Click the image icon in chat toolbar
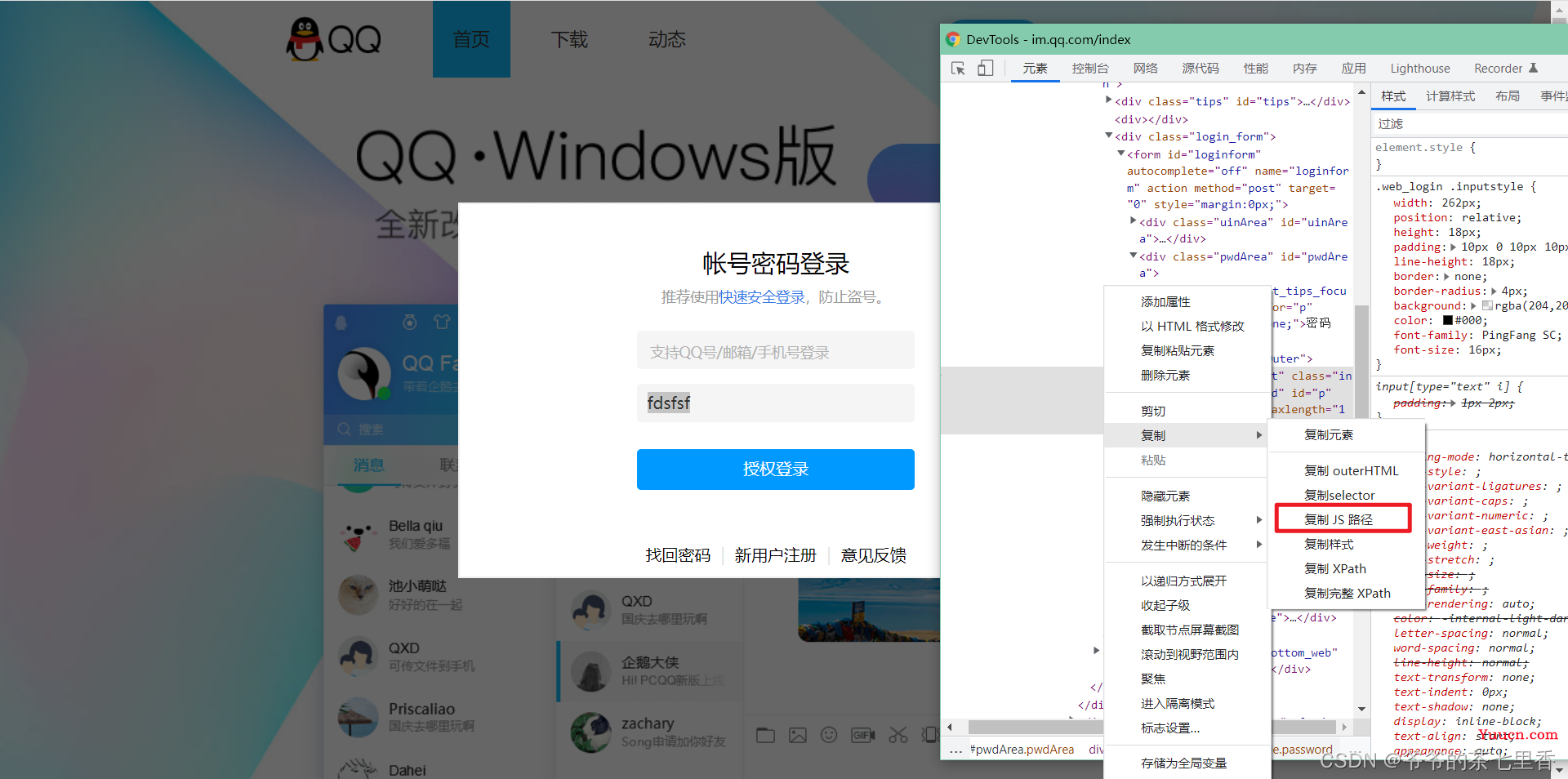Screen dimensions: 1568x779 (798, 735)
